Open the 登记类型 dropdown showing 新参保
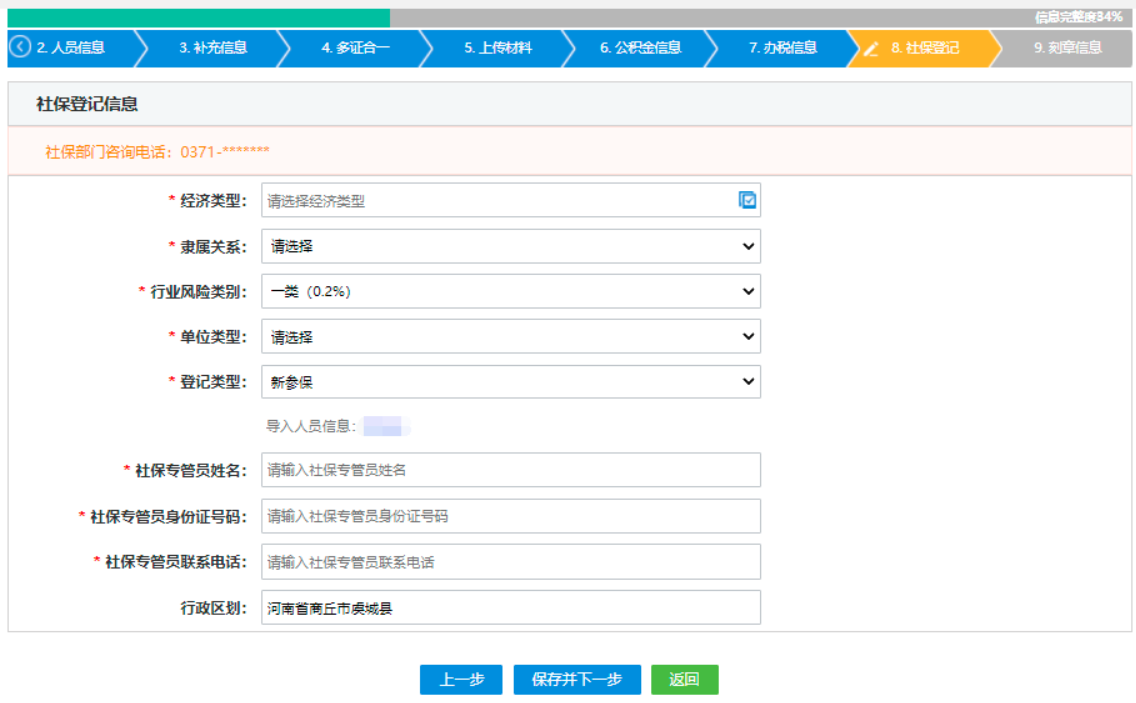This screenshot has height=703, width=1136. click(x=747, y=381)
